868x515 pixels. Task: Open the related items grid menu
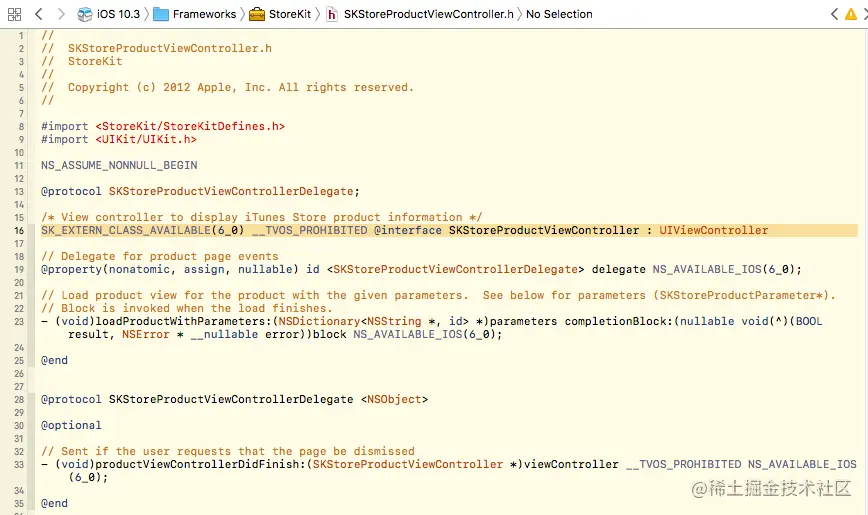pos(14,14)
